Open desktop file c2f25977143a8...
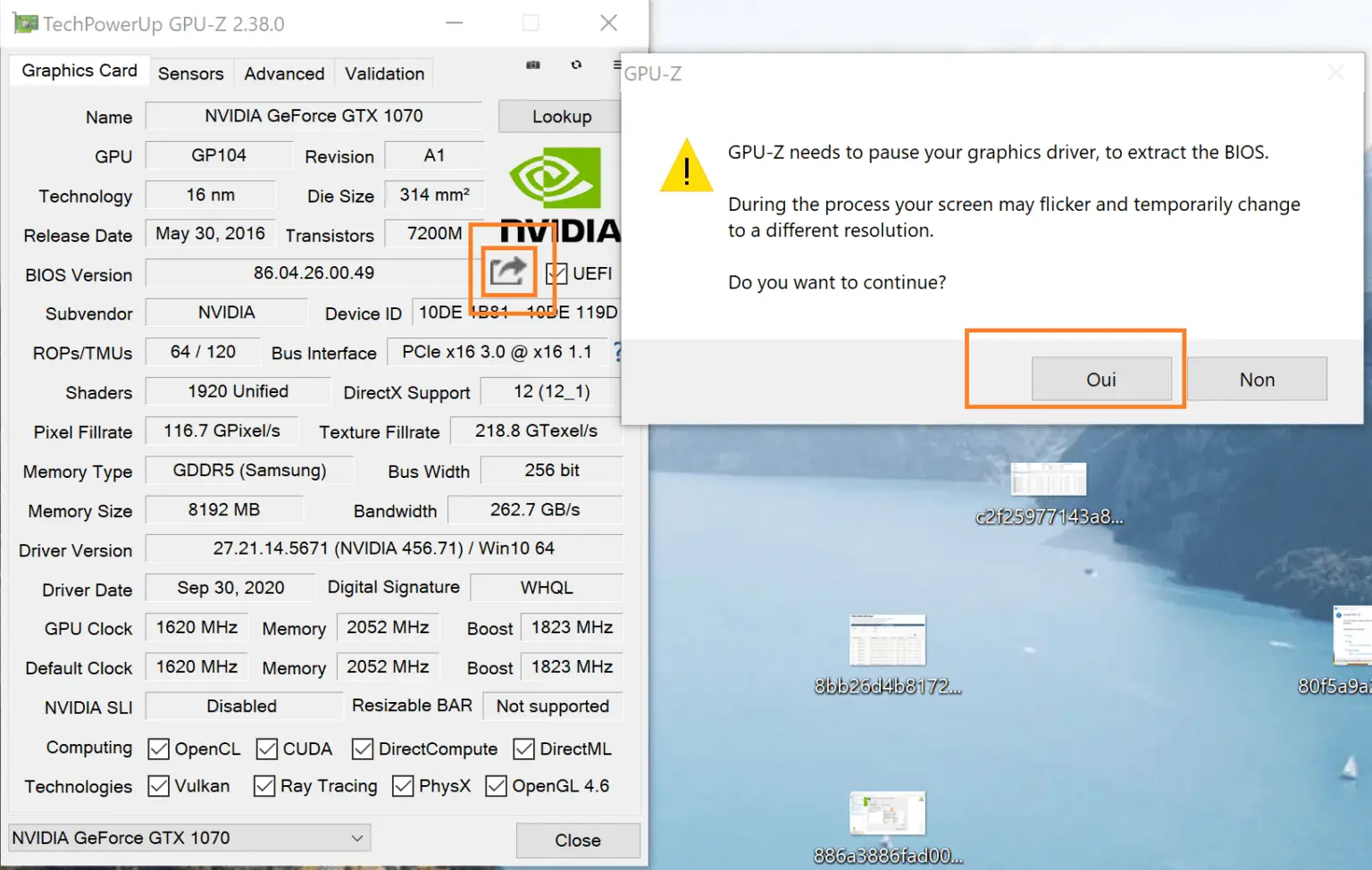Viewport: 1372px width, 870px height. pos(1049,493)
